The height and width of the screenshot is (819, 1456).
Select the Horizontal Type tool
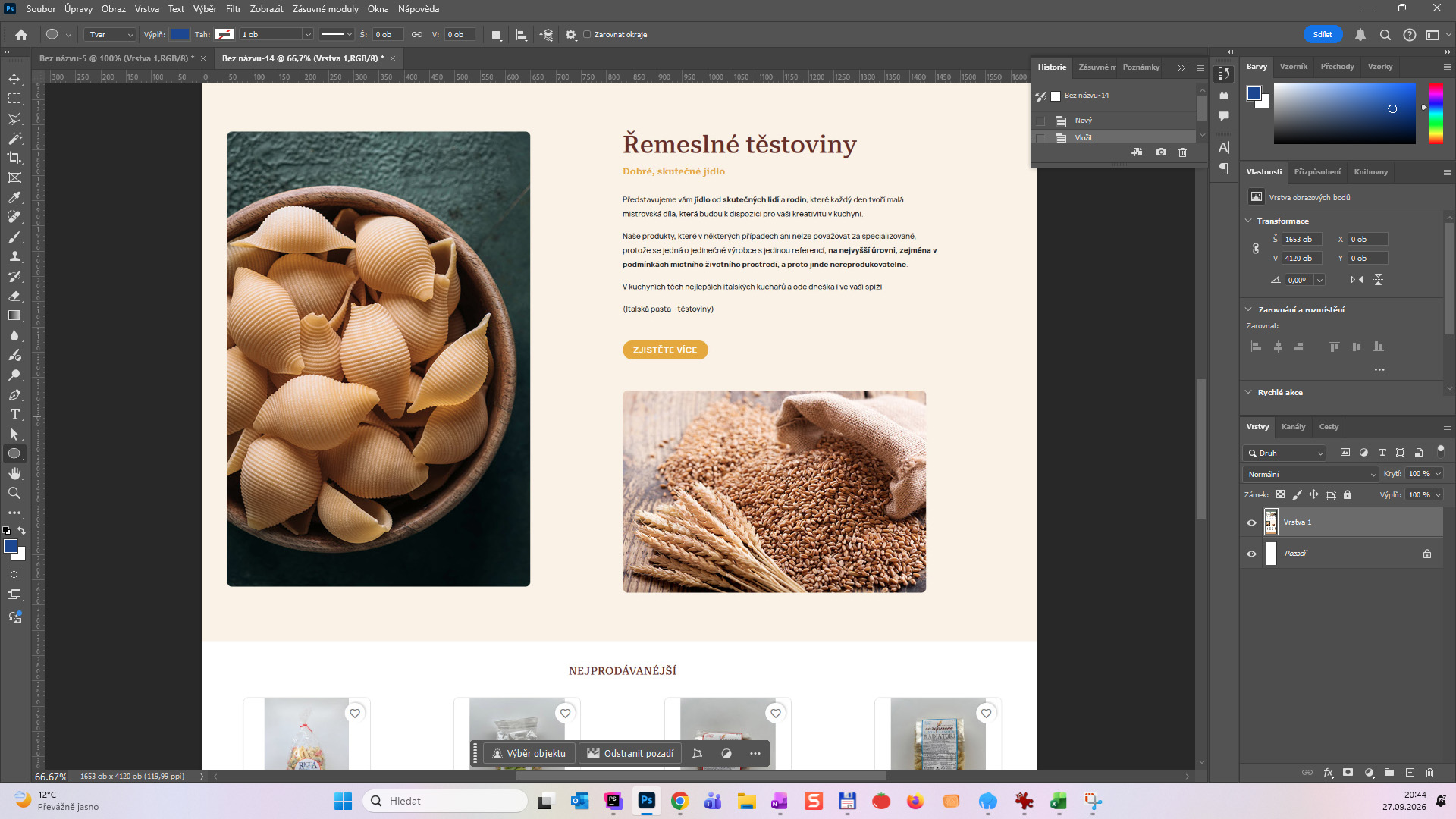(14, 414)
